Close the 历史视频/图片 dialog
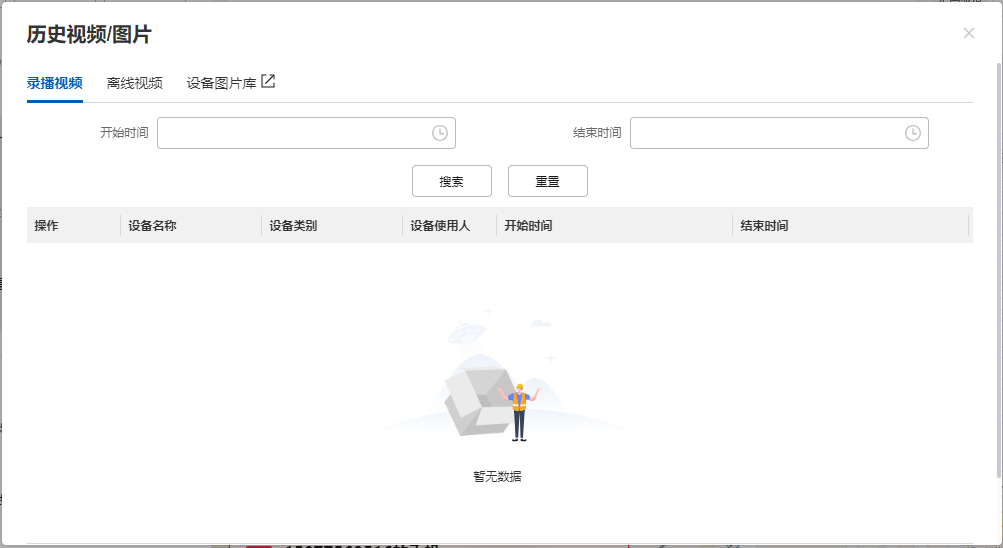1003x548 pixels. [968, 33]
